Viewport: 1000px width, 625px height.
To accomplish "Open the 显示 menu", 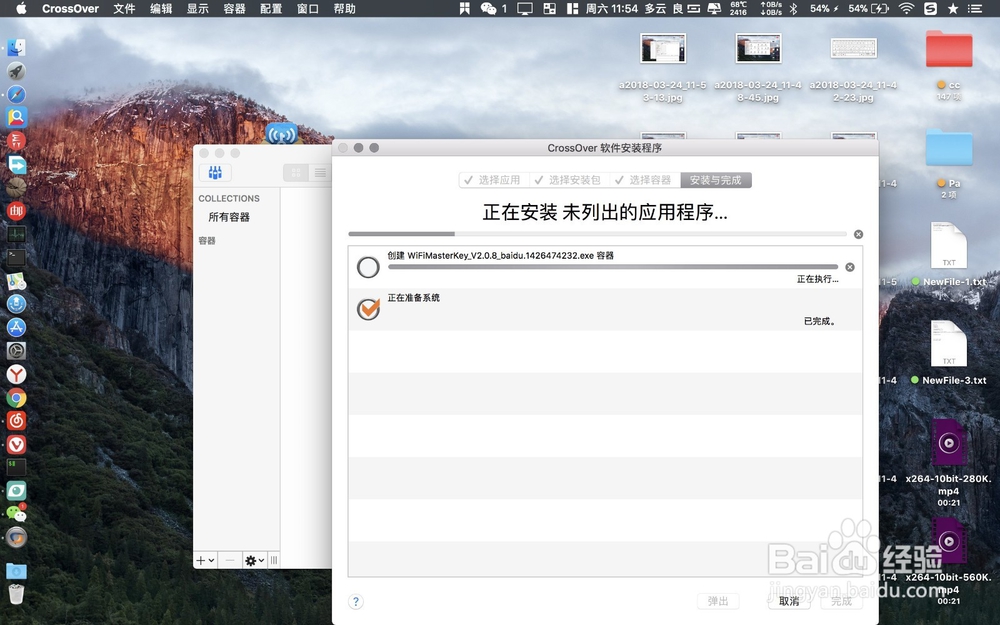I will (x=198, y=8).
